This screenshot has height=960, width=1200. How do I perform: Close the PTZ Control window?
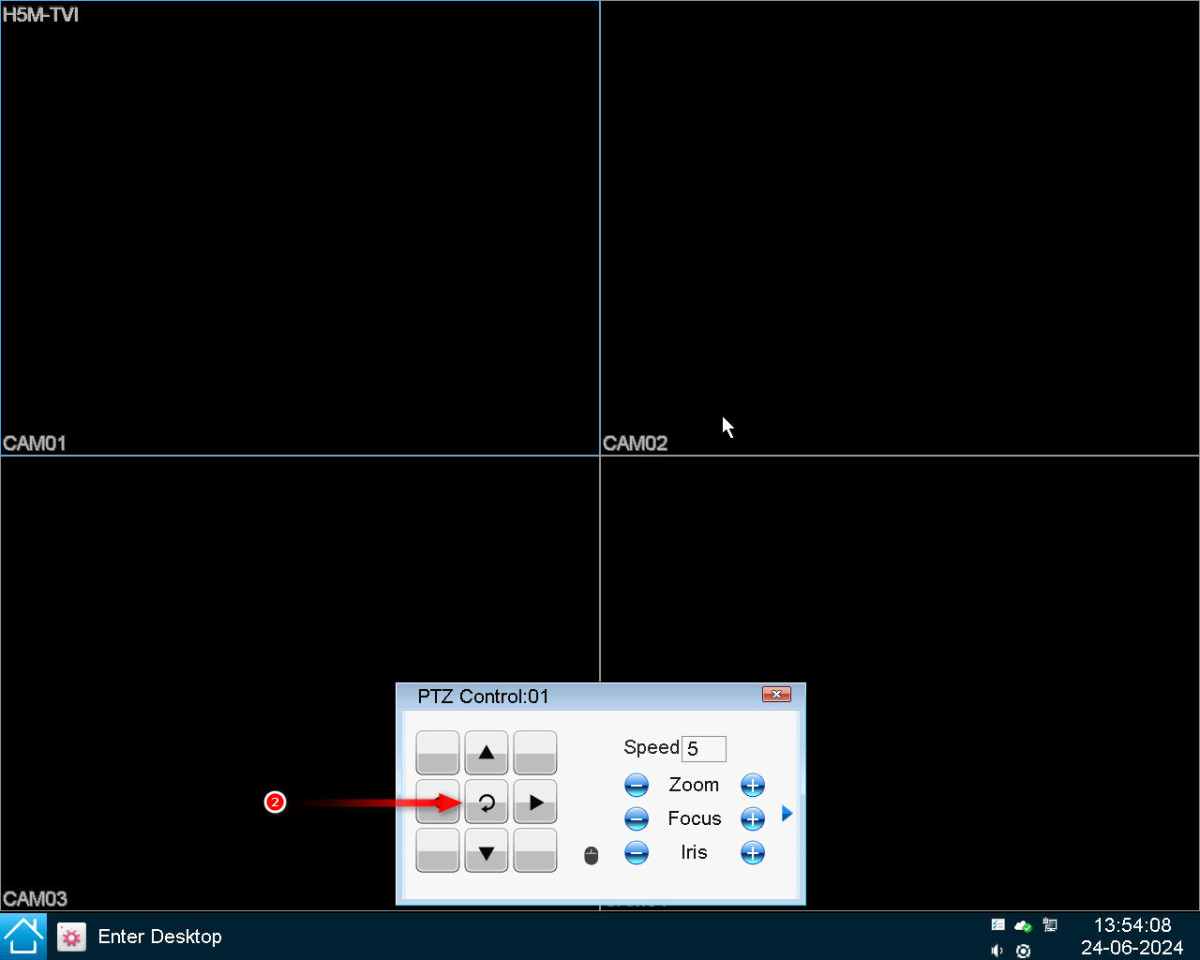pos(776,695)
